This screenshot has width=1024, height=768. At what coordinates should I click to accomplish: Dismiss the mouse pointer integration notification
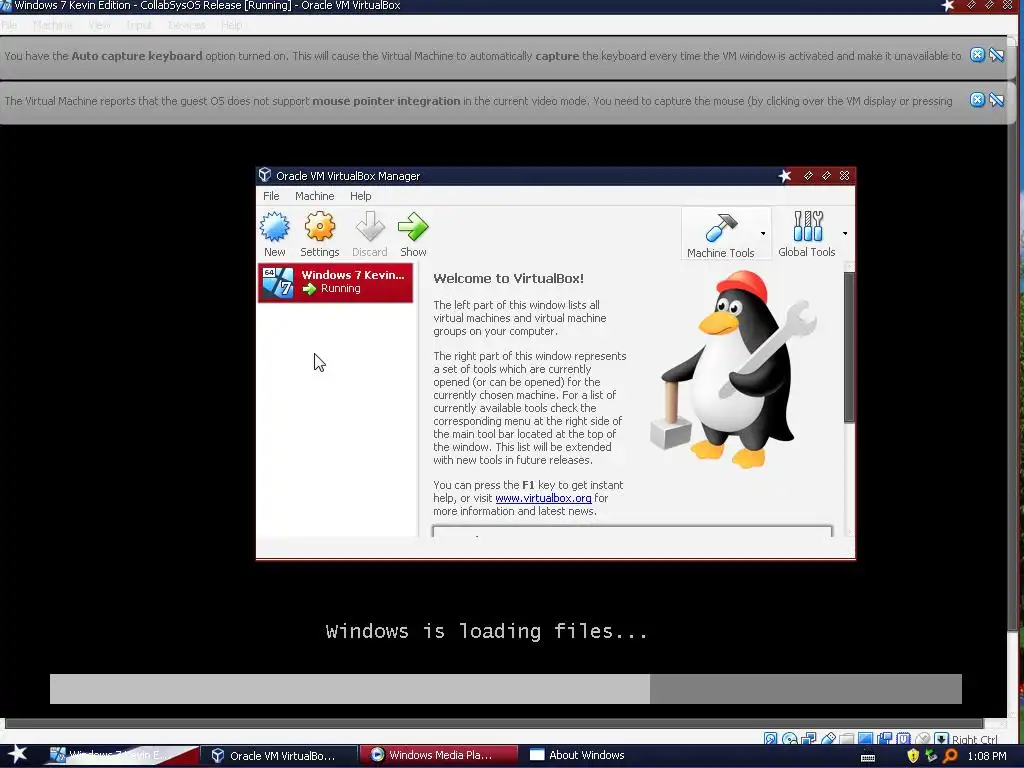click(977, 100)
